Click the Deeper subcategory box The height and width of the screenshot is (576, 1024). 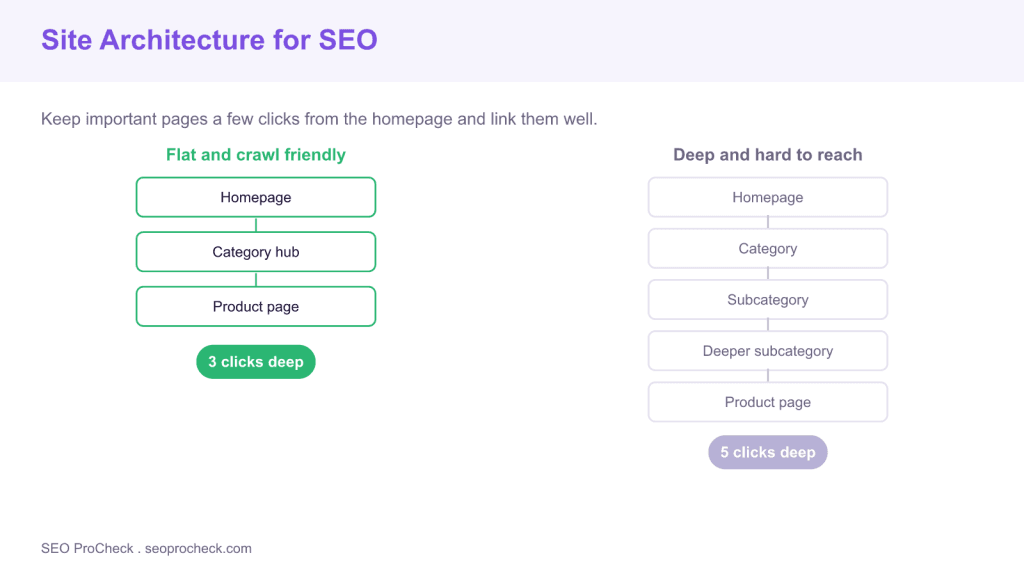pyautogui.click(x=768, y=351)
